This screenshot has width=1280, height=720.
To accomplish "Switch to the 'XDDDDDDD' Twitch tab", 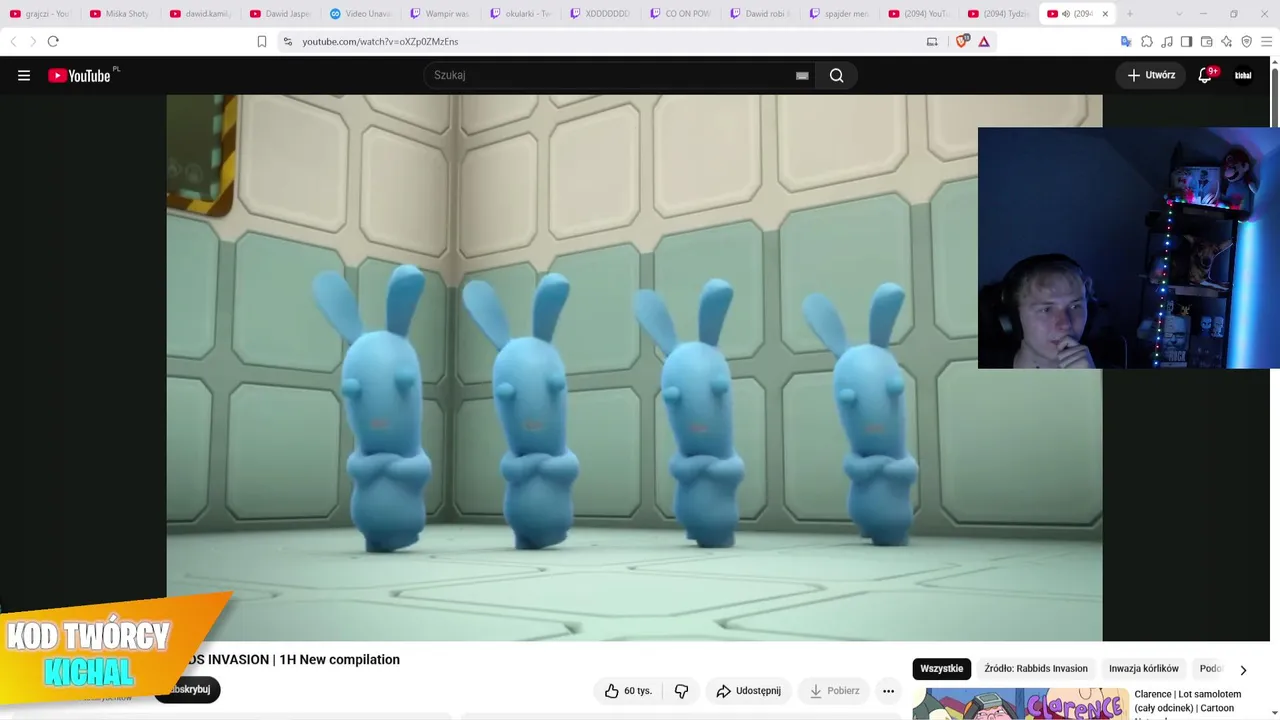I will coord(600,14).
